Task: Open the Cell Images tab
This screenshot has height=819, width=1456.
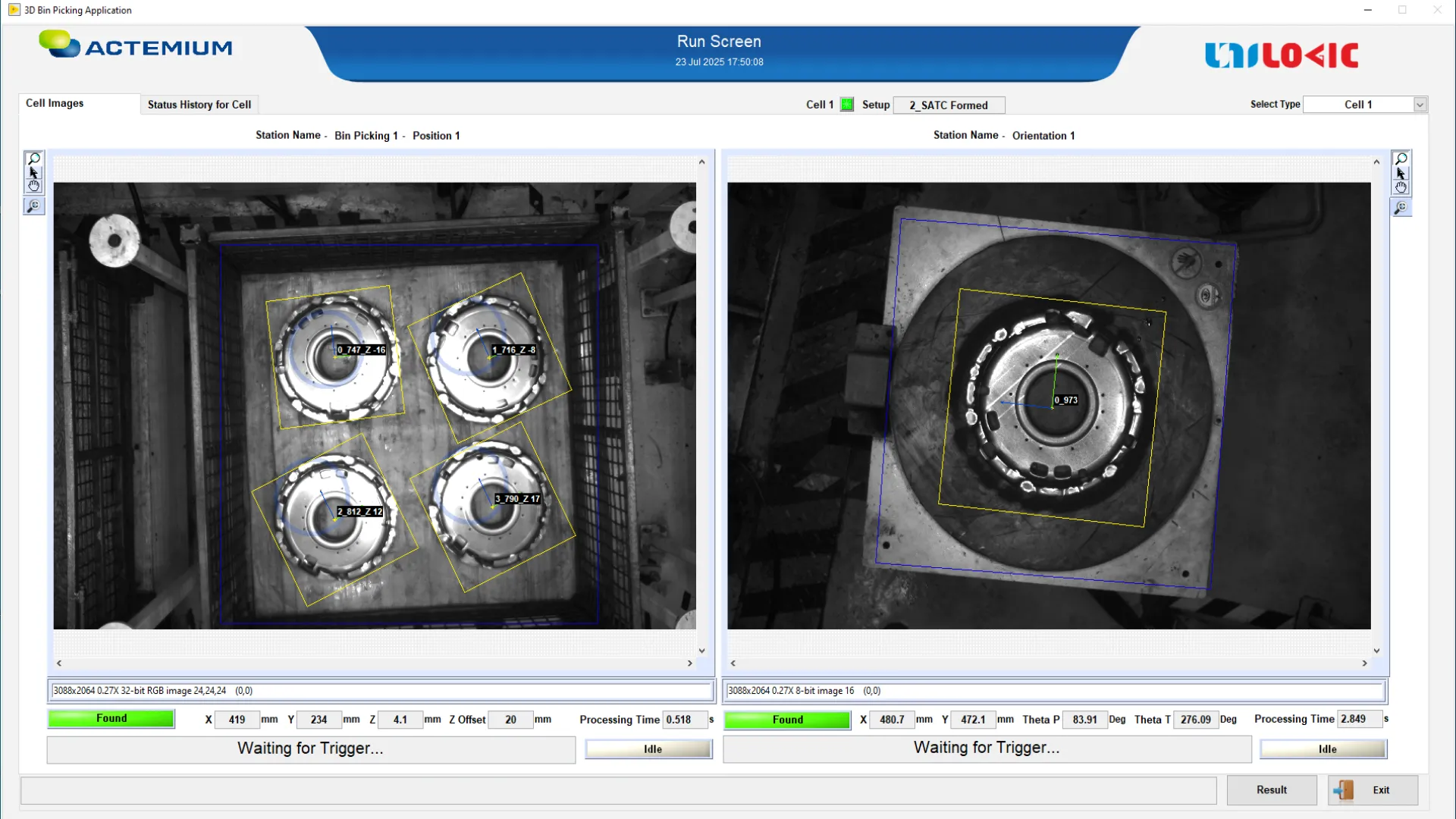Action: (55, 103)
